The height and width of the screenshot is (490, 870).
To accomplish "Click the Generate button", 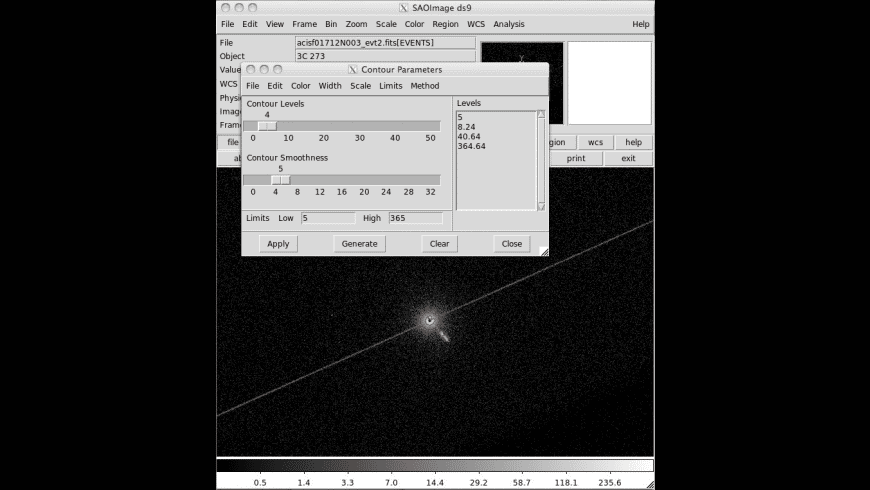I will coord(360,244).
